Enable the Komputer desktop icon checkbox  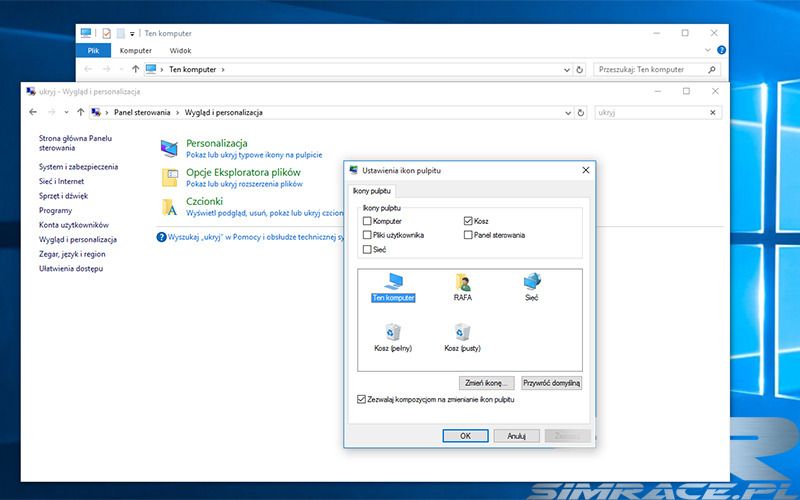coord(368,221)
